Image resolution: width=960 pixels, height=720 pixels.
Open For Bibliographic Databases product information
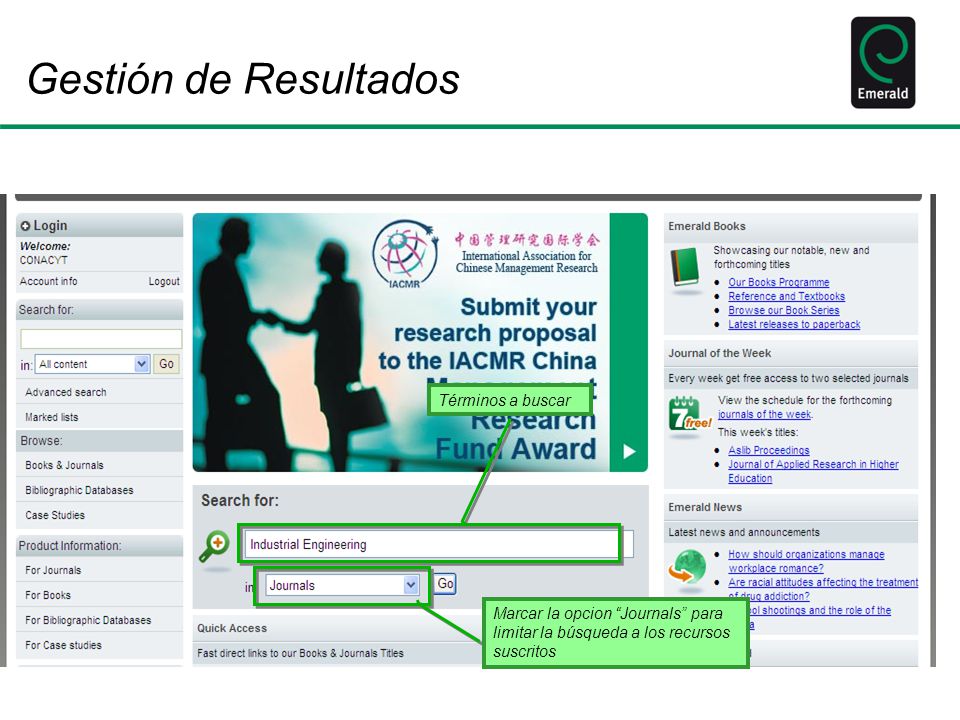coord(88,620)
